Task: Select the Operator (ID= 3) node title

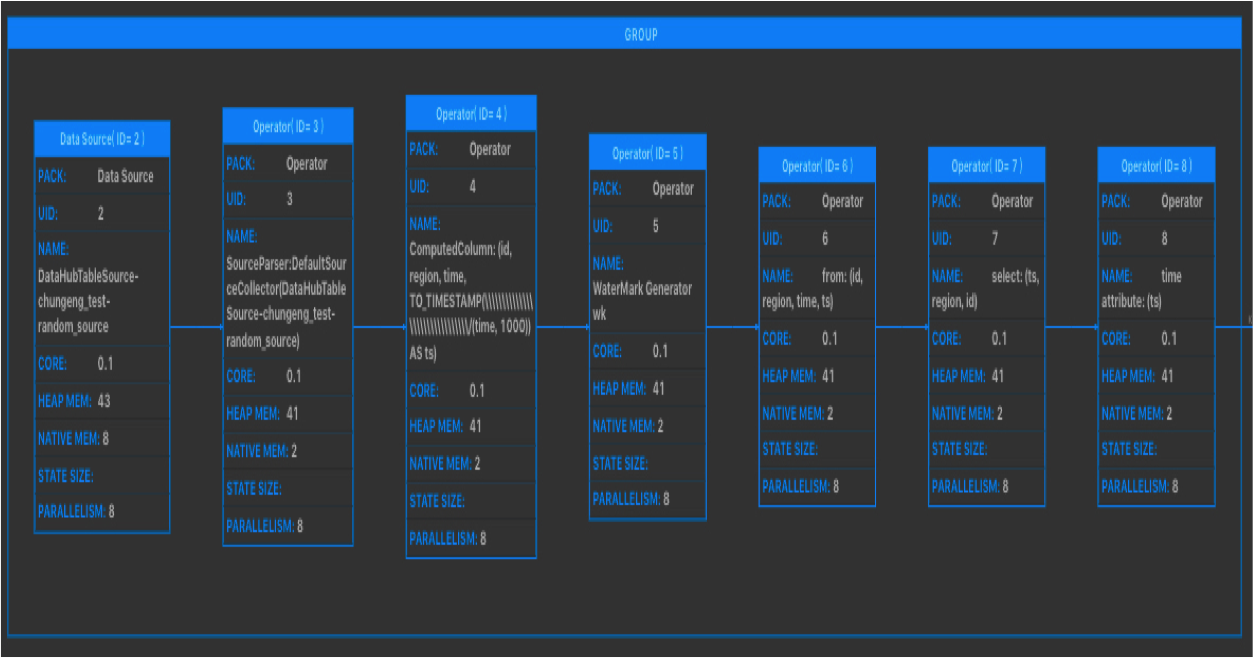Action: (288, 127)
